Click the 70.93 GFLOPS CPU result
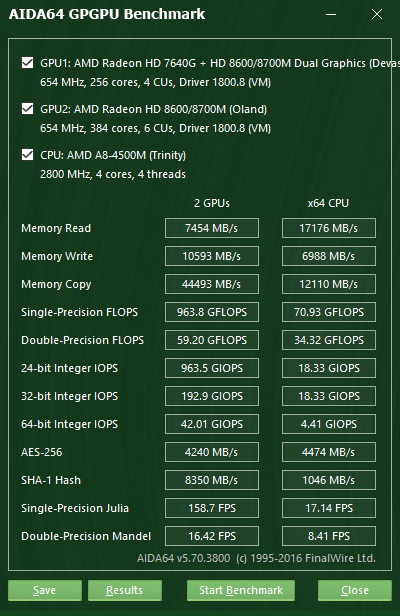The width and height of the screenshot is (400, 616). [329, 312]
